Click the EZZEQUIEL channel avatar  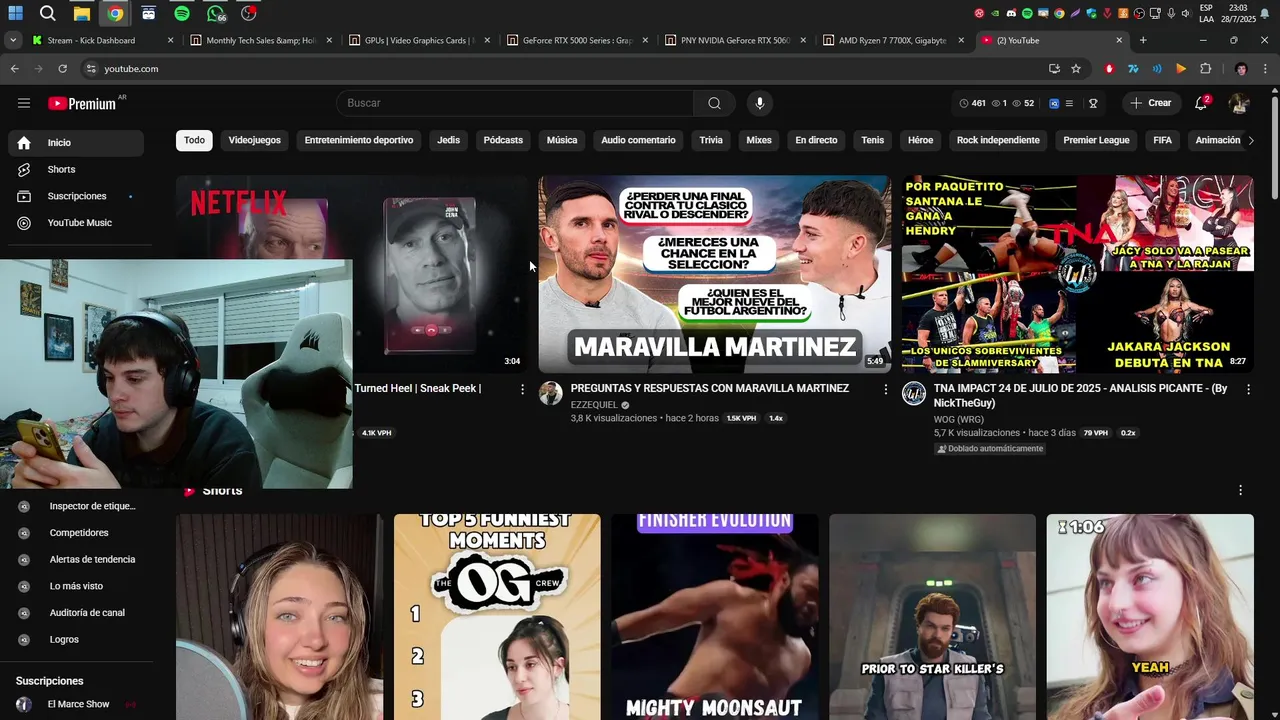click(x=551, y=393)
